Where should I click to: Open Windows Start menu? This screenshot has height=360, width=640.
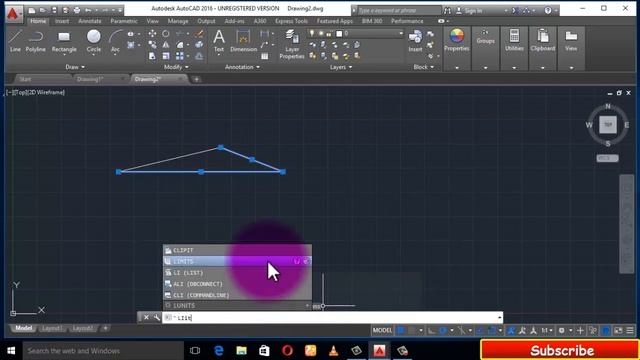point(11,351)
